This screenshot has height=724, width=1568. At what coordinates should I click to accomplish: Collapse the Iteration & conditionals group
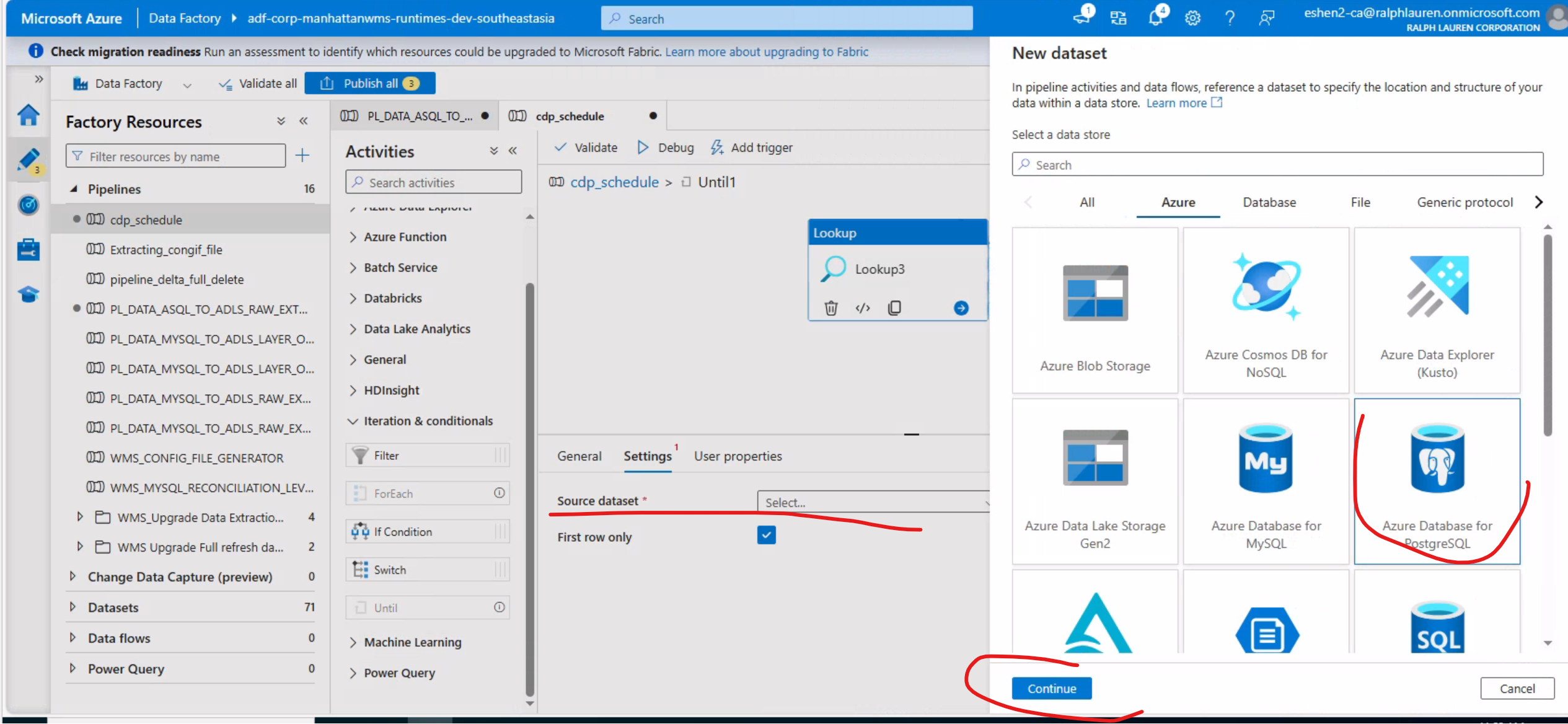tap(353, 421)
